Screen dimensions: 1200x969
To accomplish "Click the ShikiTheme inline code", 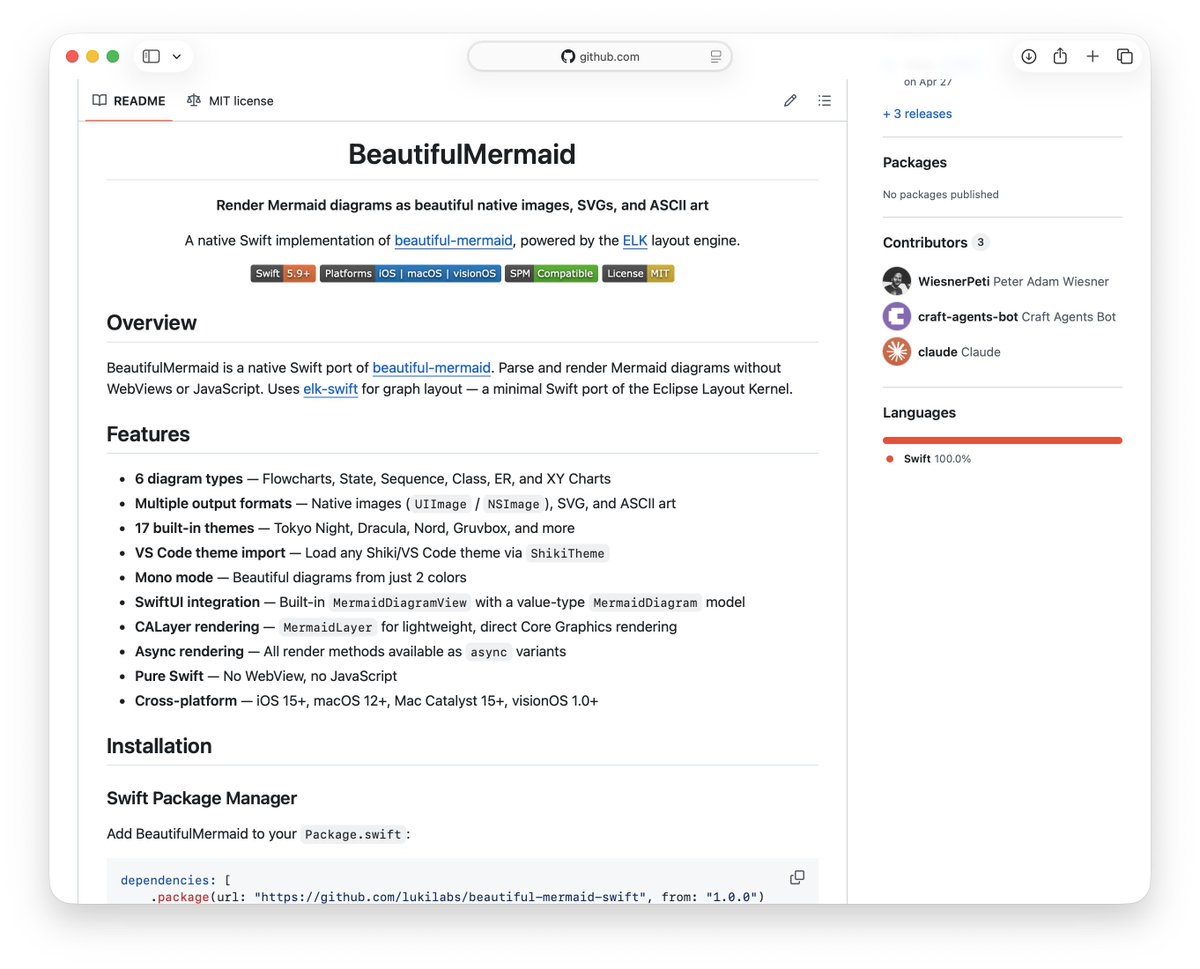I will point(568,553).
